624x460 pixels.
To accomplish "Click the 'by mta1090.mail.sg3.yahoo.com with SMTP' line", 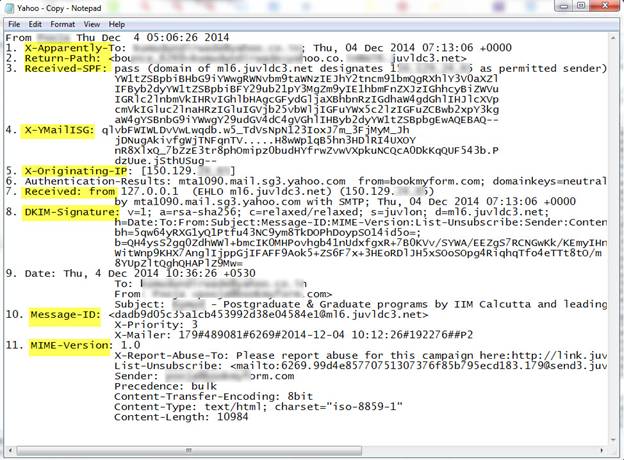I will pos(345,202).
